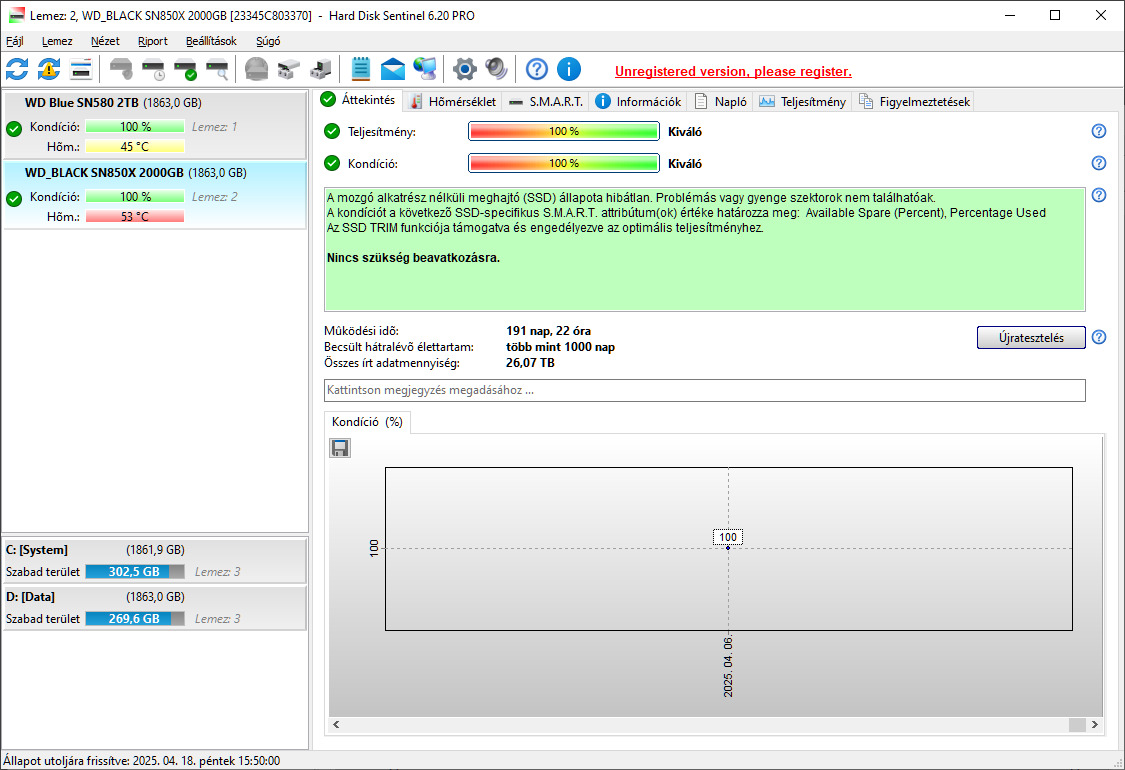Viewport: 1125px width, 770px height.
Task: Open the Fájl menu
Action: click(x=14, y=41)
